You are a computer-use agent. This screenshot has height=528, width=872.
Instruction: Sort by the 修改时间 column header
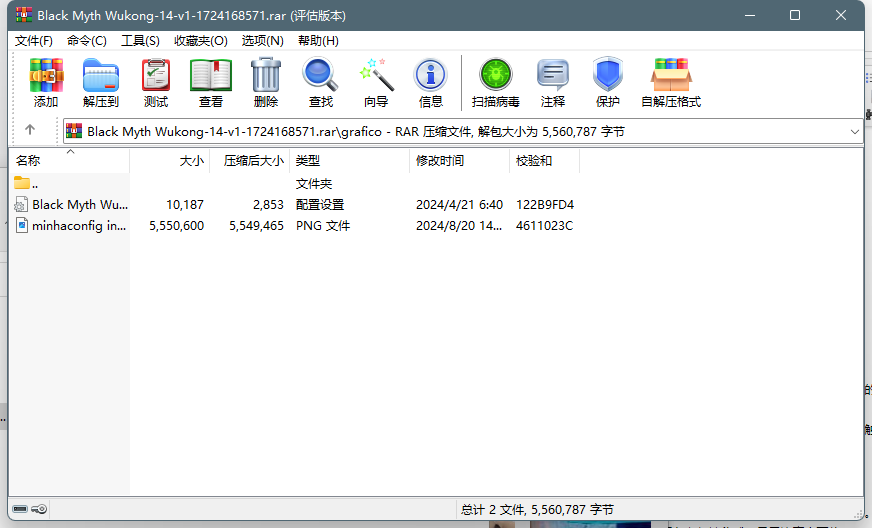[x=460, y=161]
